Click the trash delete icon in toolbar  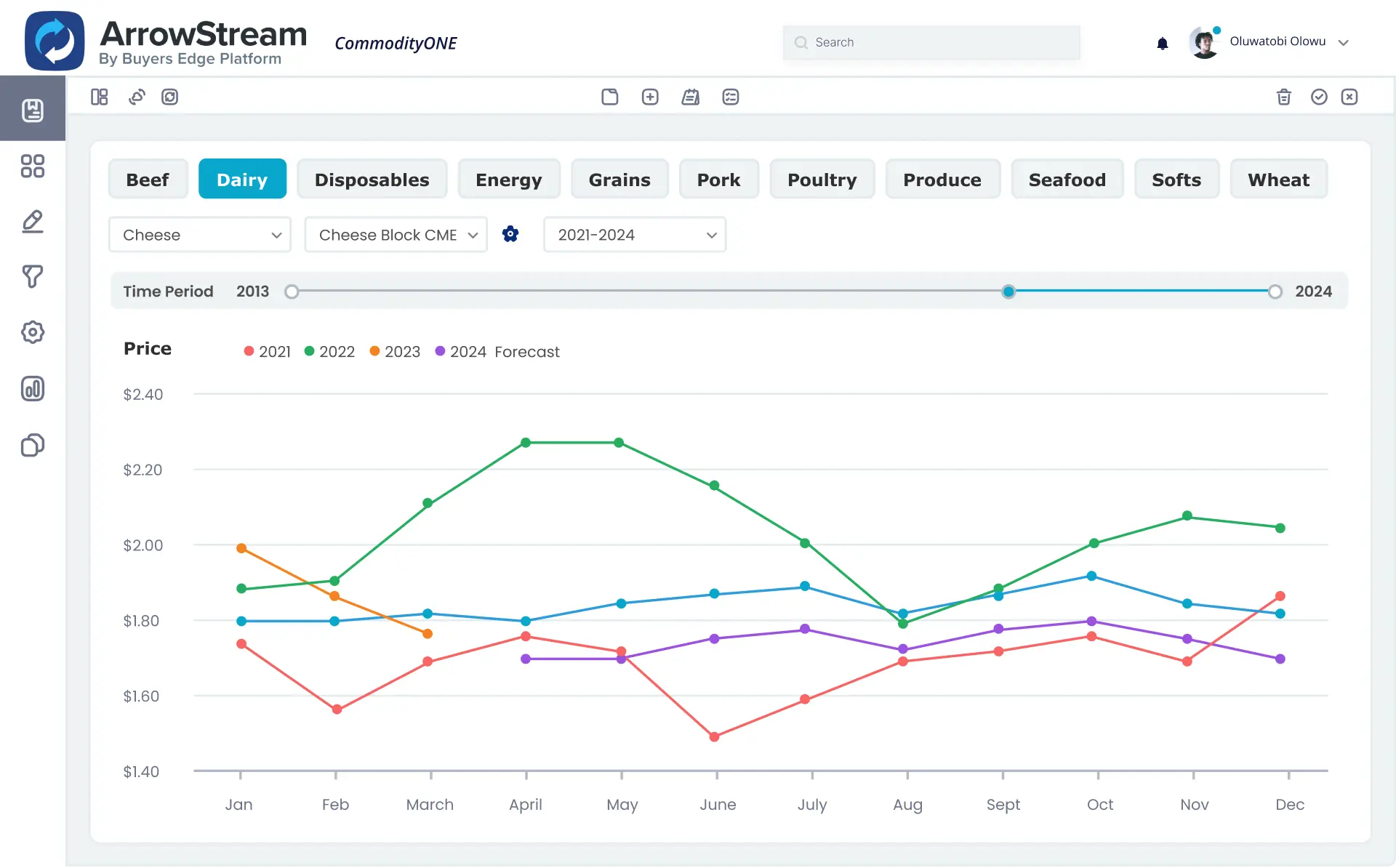click(1283, 97)
